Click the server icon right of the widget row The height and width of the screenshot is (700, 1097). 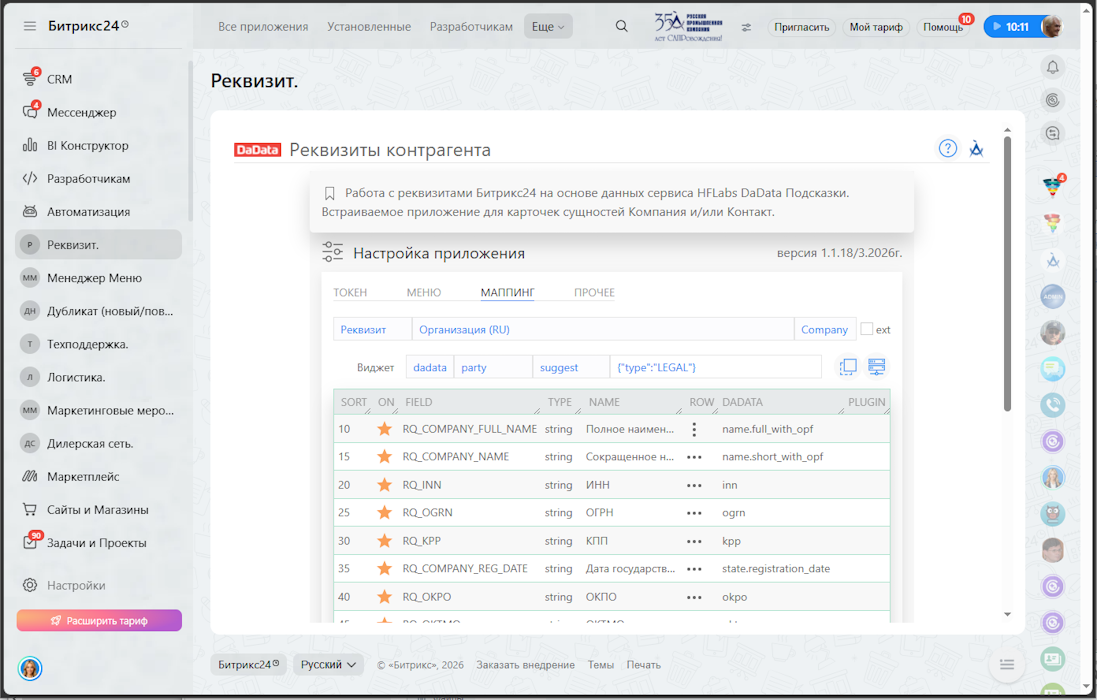coord(877,367)
